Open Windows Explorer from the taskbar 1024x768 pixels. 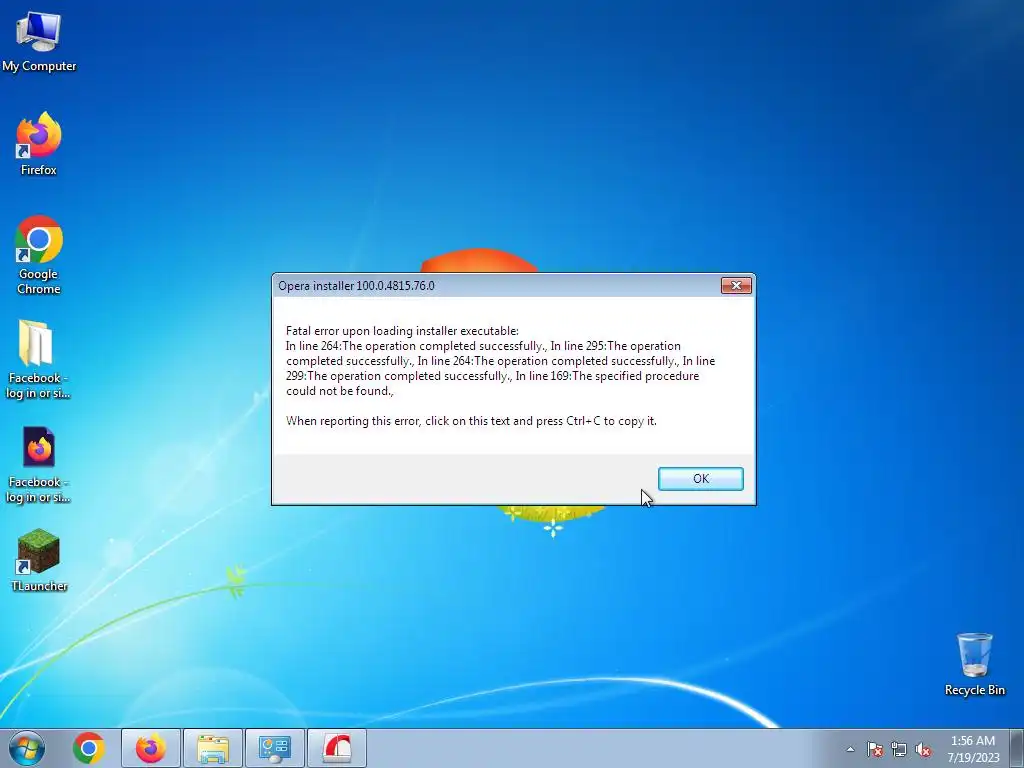pos(213,748)
